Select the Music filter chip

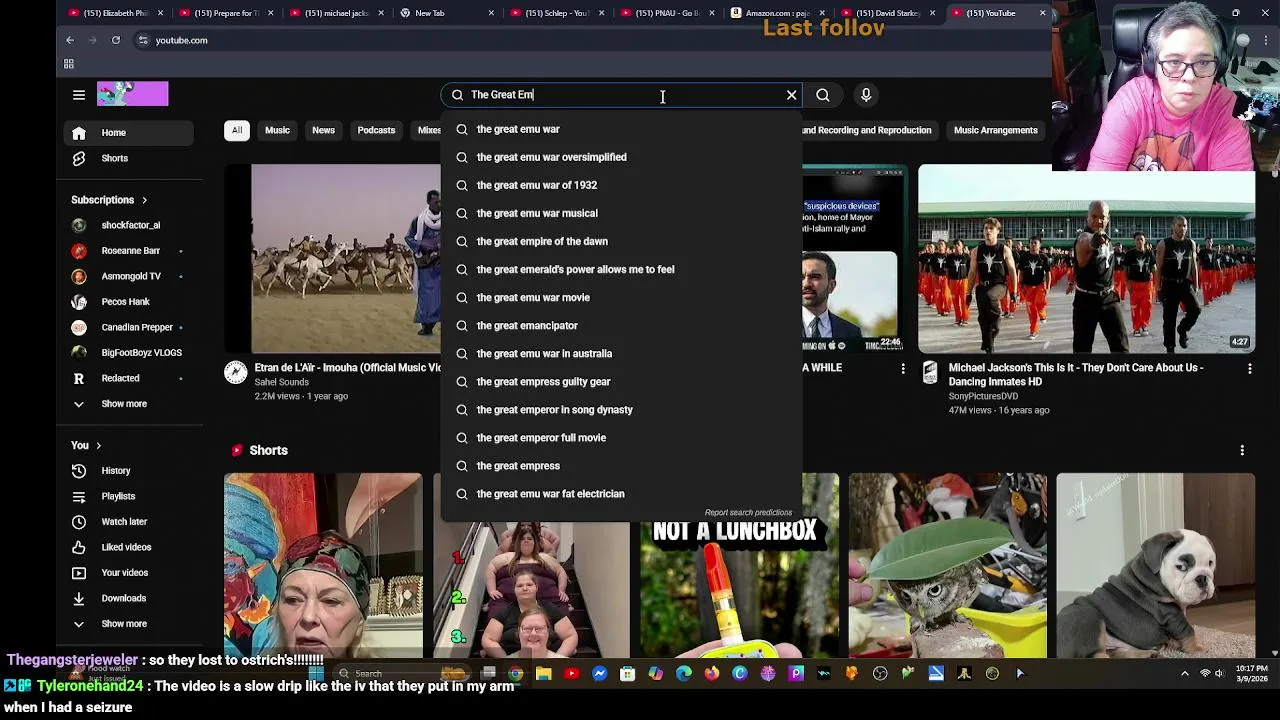pyautogui.click(x=277, y=130)
